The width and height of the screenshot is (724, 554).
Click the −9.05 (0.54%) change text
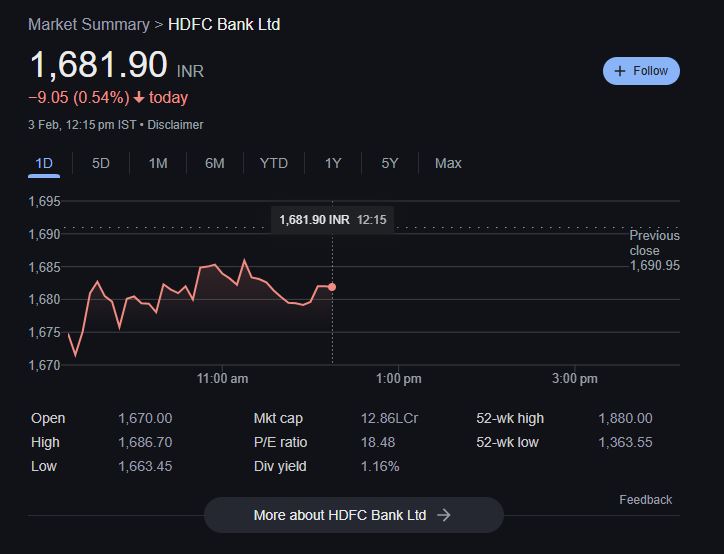tap(79, 97)
